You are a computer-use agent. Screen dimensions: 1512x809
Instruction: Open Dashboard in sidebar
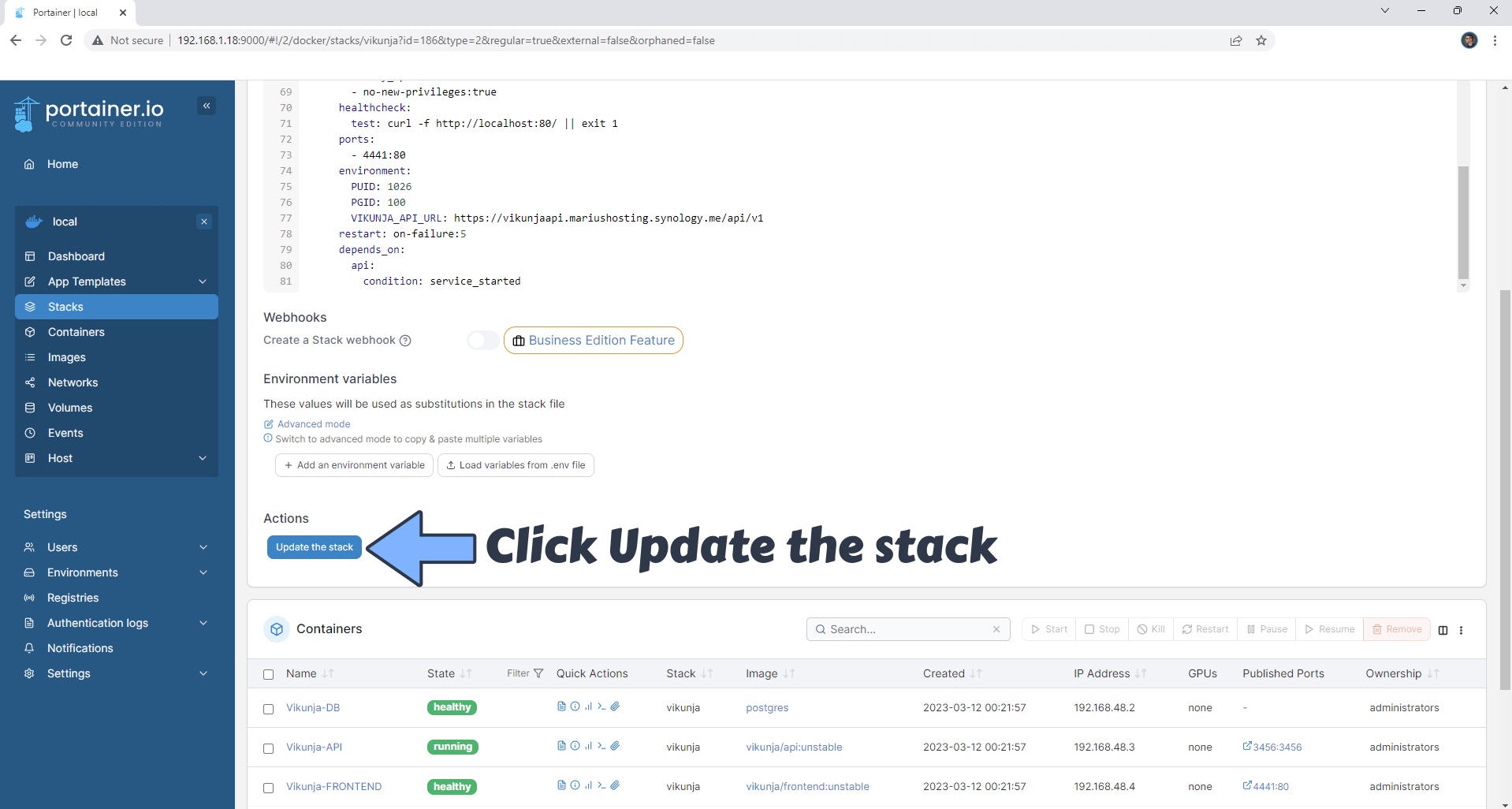tap(117, 256)
